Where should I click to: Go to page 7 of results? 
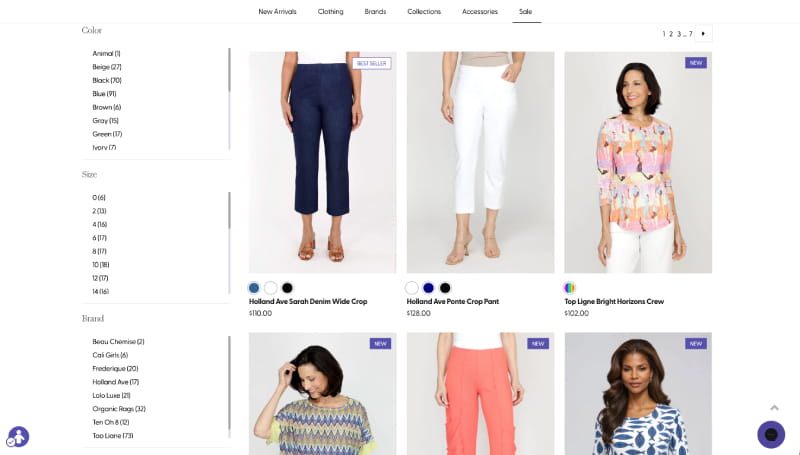tap(690, 34)
